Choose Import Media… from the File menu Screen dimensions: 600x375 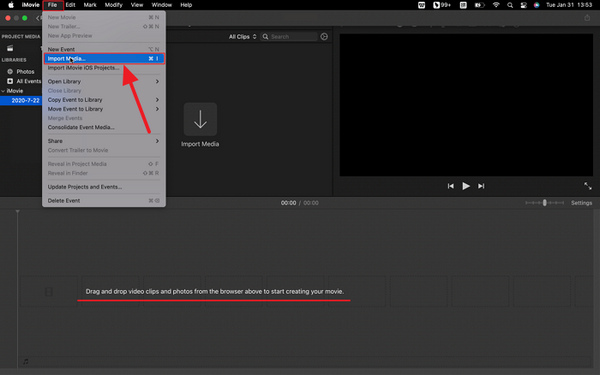click(x=104, y=59)
